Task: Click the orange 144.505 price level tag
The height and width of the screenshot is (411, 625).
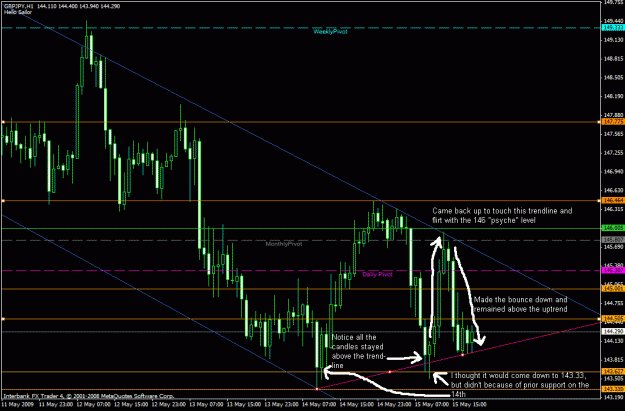Action: click(613, 319)
